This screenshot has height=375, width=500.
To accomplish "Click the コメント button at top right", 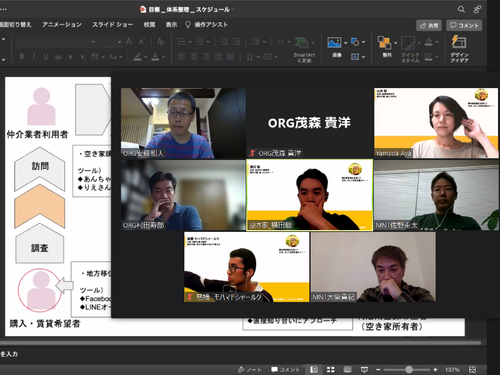I will click(464, 25).
